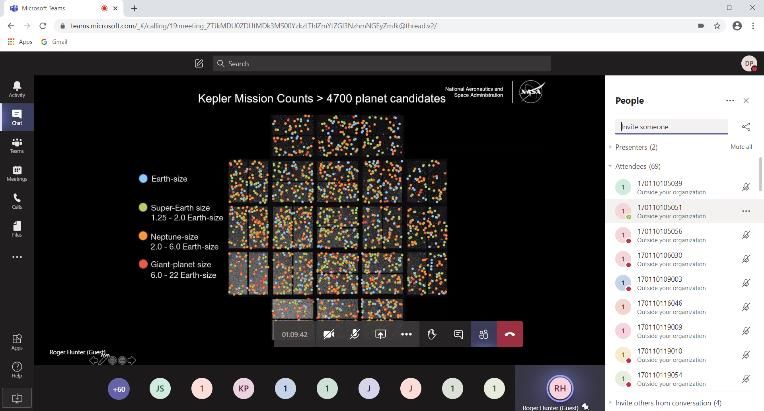The height and width of the screenshot is (411, 764).
Task: Select the RH Roger Hunter avatar
Action: pos(560,388)
